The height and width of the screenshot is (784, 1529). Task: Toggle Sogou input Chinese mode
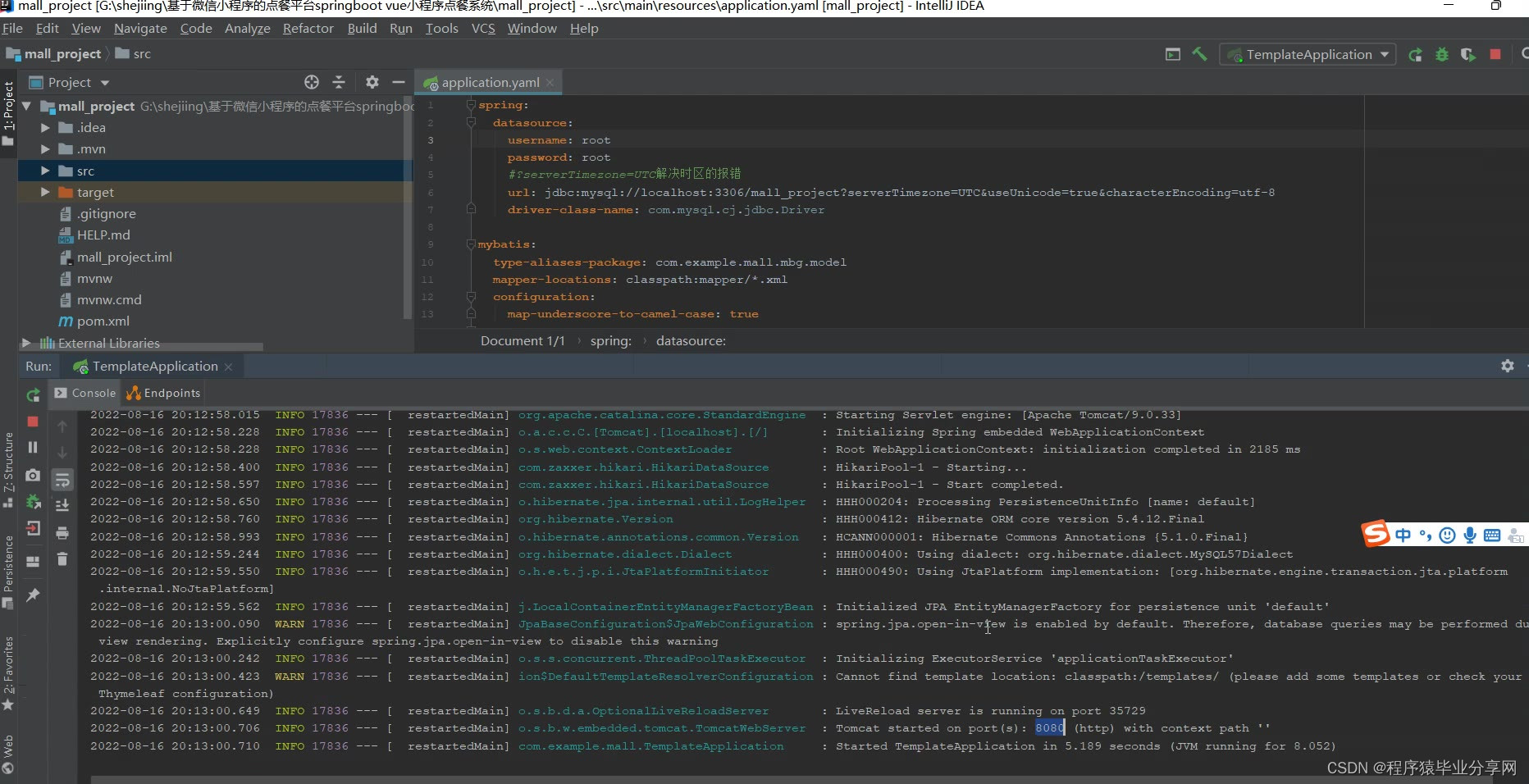point(1403,536)
